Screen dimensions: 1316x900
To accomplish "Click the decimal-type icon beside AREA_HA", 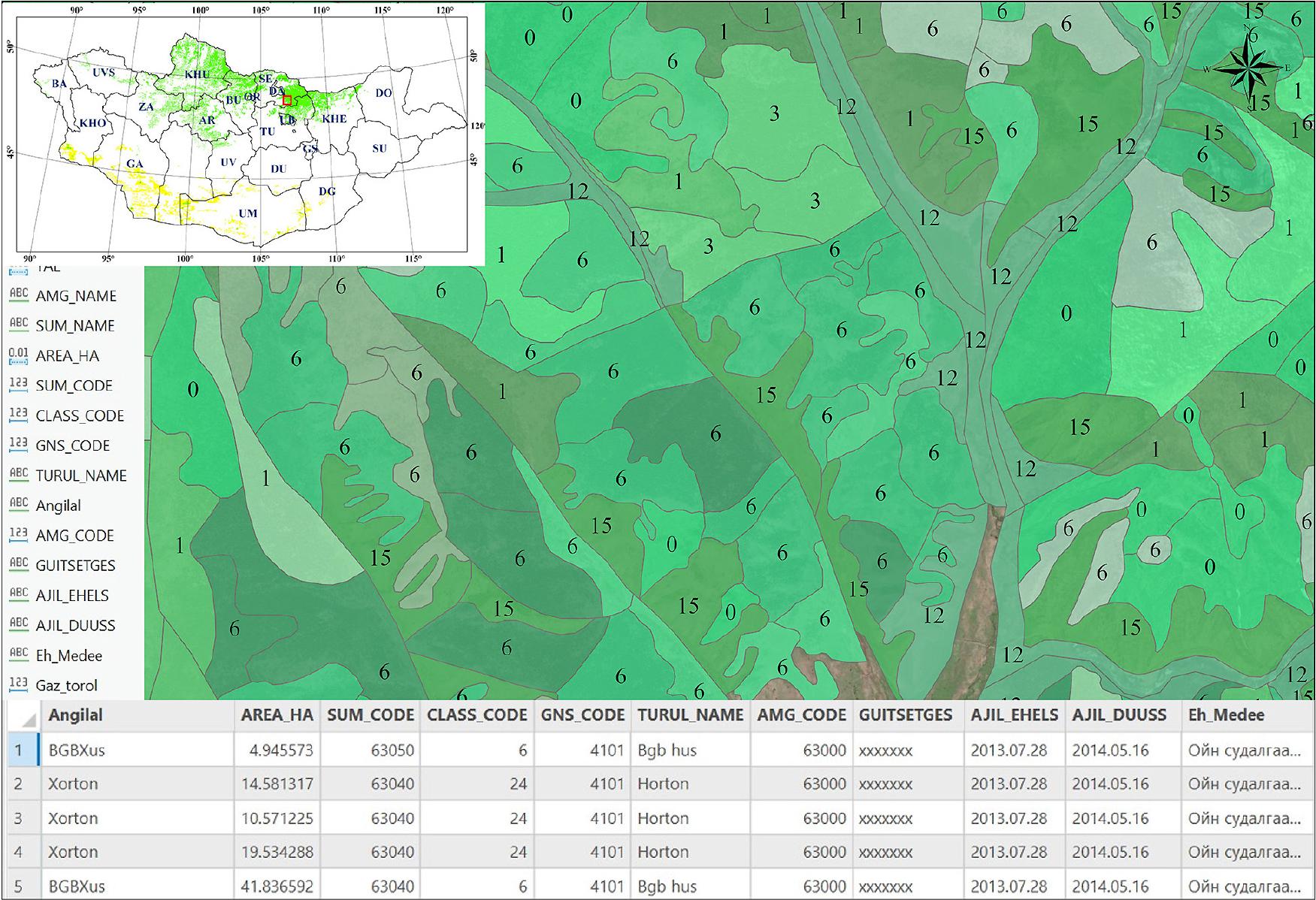I will click(x=19, y=355).
